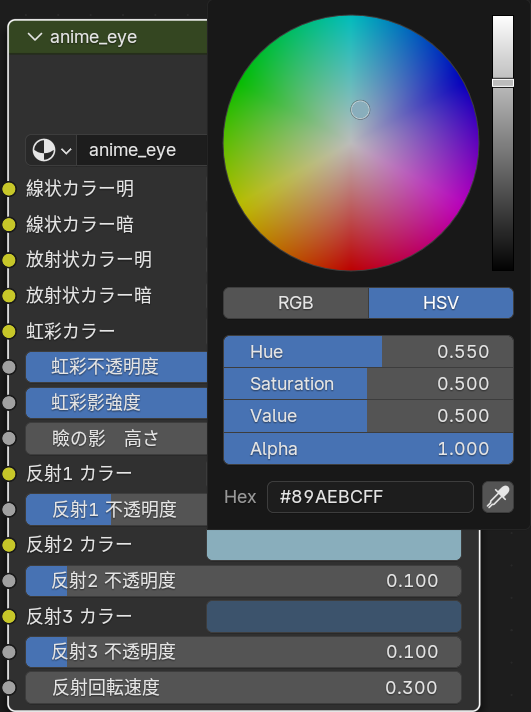Click the Saturation value field
The image size is (531, 712).
[368, 384]
